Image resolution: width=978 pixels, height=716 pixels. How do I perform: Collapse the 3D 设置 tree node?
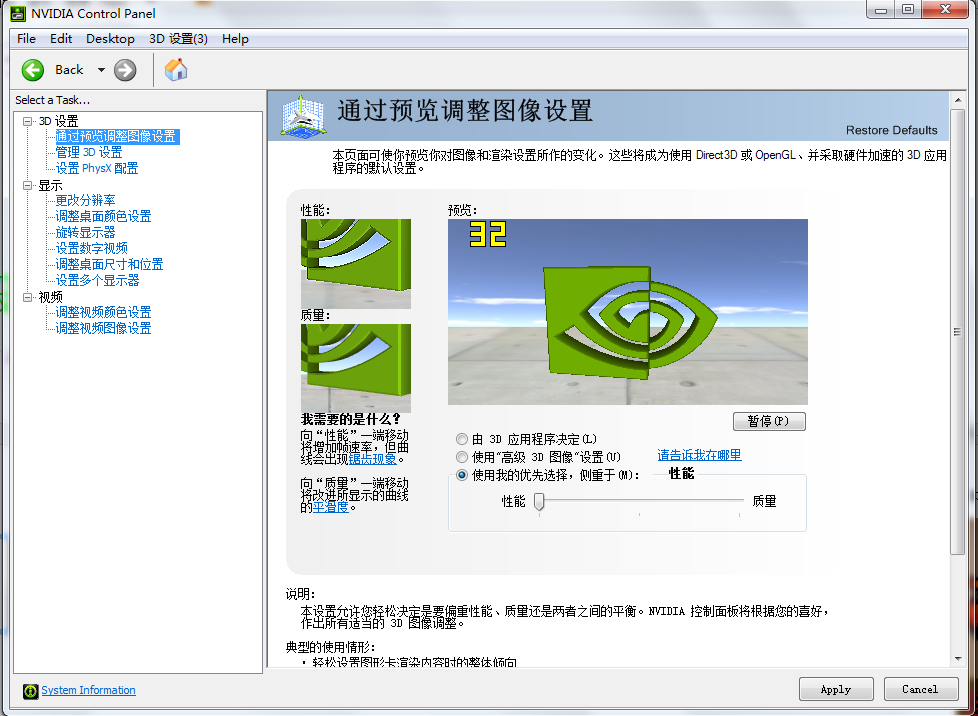click(x=27, y=121)
